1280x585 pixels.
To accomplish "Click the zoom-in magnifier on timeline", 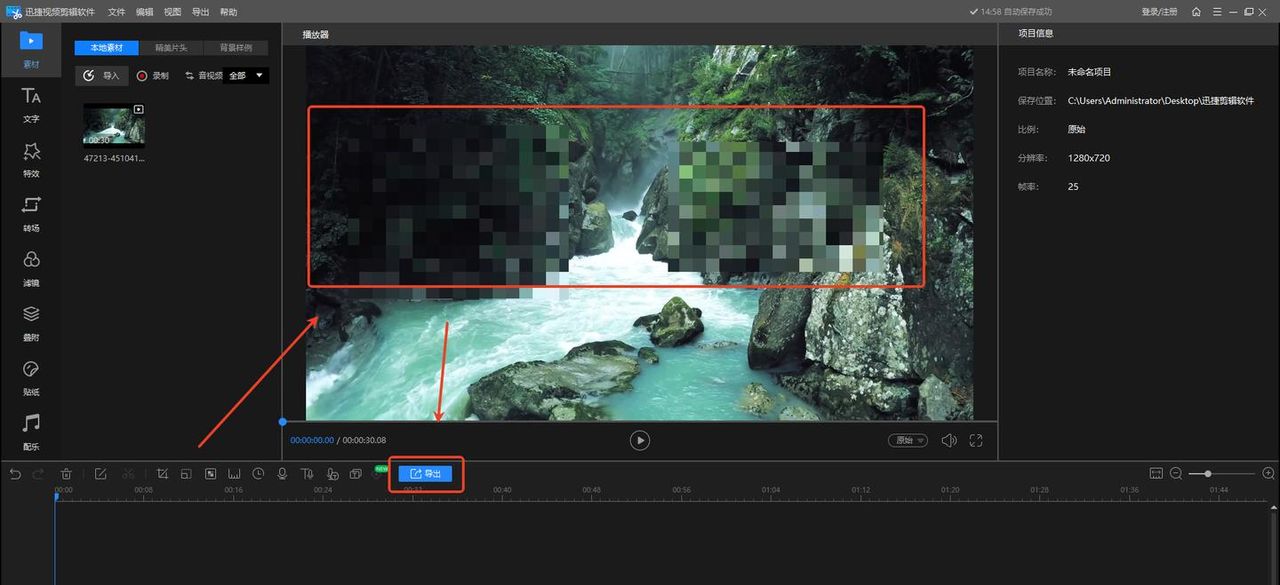I will (1268, 473).
